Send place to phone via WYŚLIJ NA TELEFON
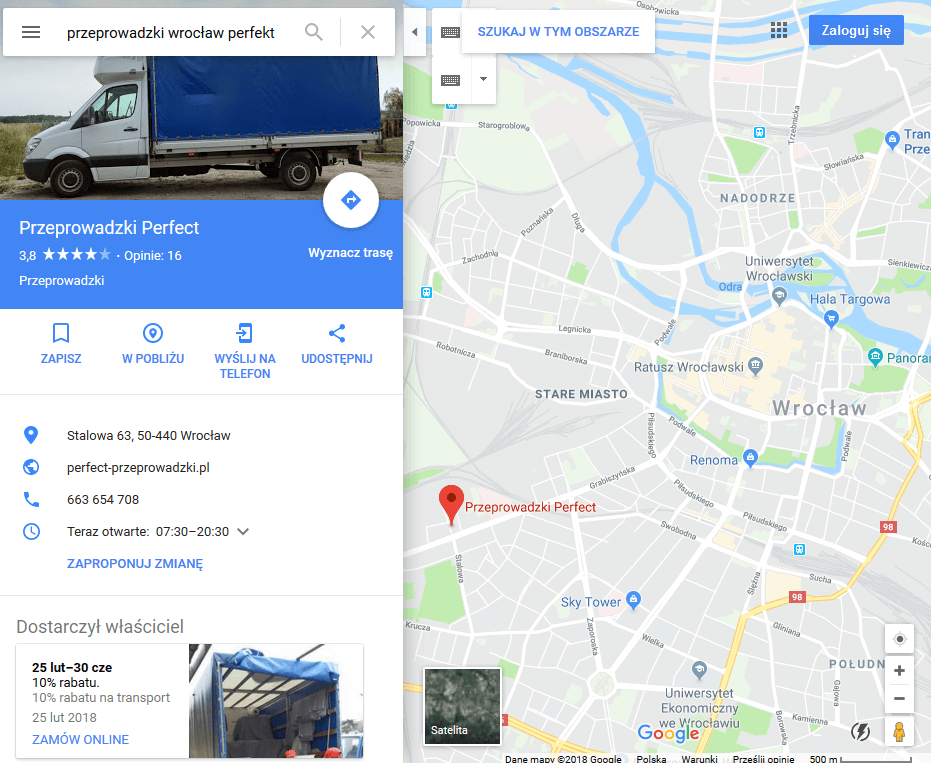 pyautogui.click(x=245, y=350)
